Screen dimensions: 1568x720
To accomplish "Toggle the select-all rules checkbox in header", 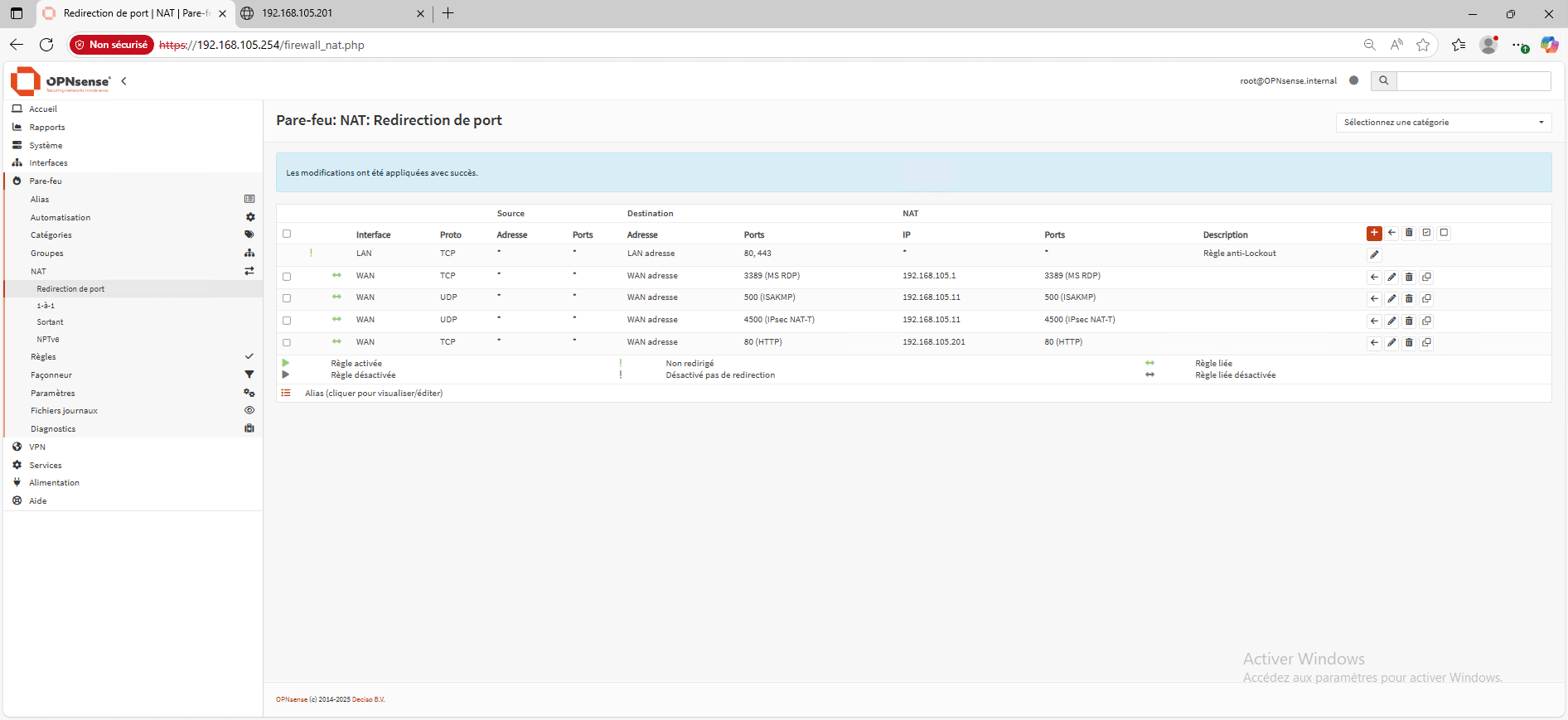I will click(287, 234).
